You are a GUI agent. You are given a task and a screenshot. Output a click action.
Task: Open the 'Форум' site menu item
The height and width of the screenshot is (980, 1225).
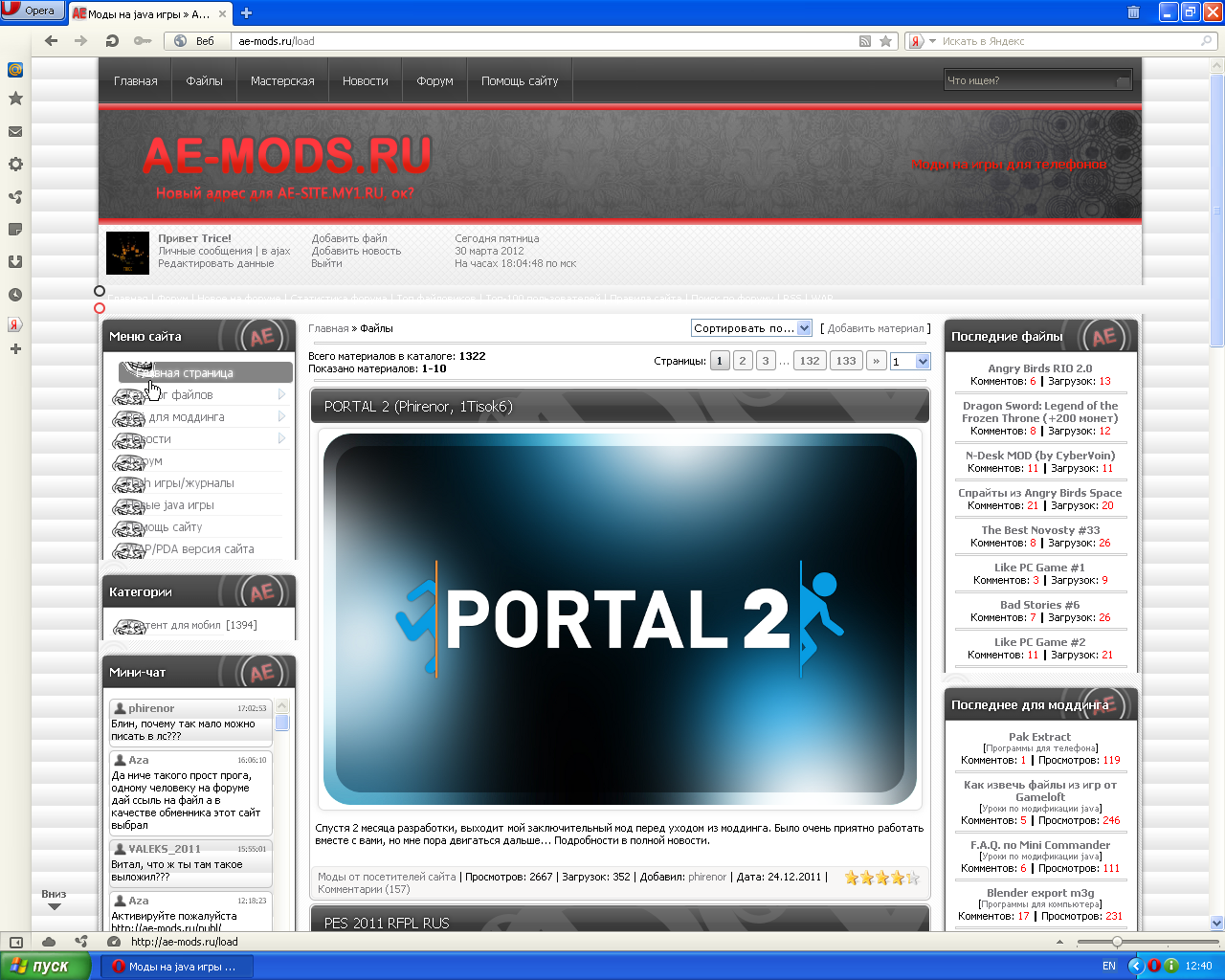(435, 81)
